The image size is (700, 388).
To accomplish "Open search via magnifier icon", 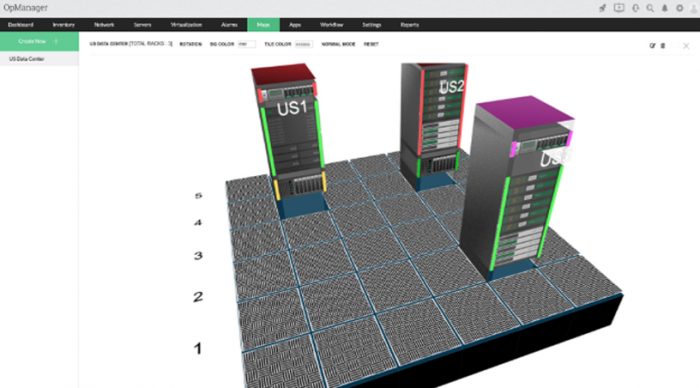I will [x=650, y=8].
